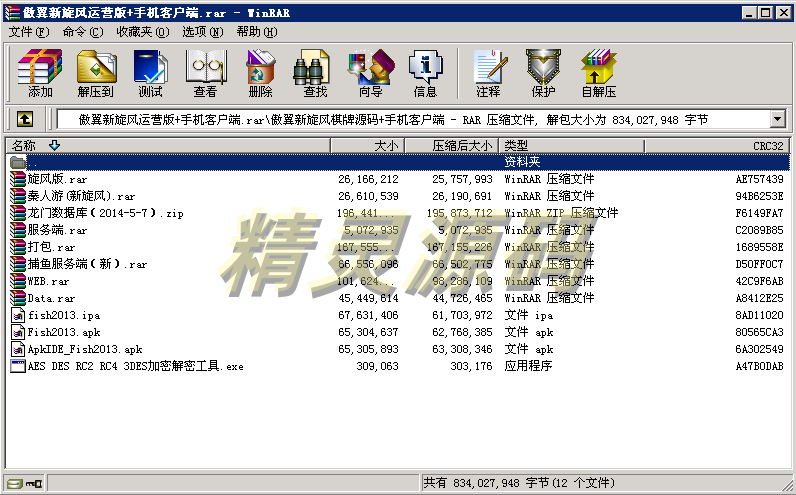Click size value 45,449,614 of Data.rar
The width and height of the screenshot is (796, 495).
368,298
